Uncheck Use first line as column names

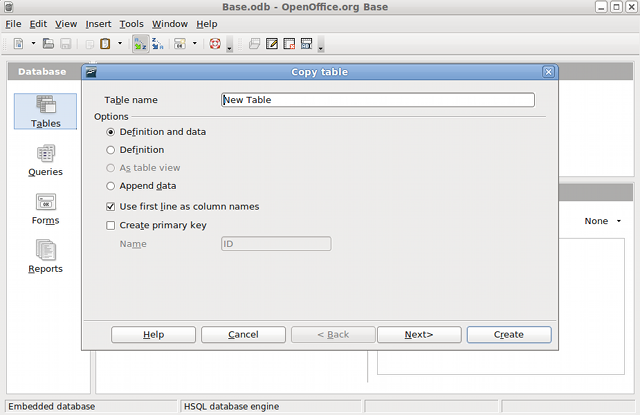[x=111, y=207]
